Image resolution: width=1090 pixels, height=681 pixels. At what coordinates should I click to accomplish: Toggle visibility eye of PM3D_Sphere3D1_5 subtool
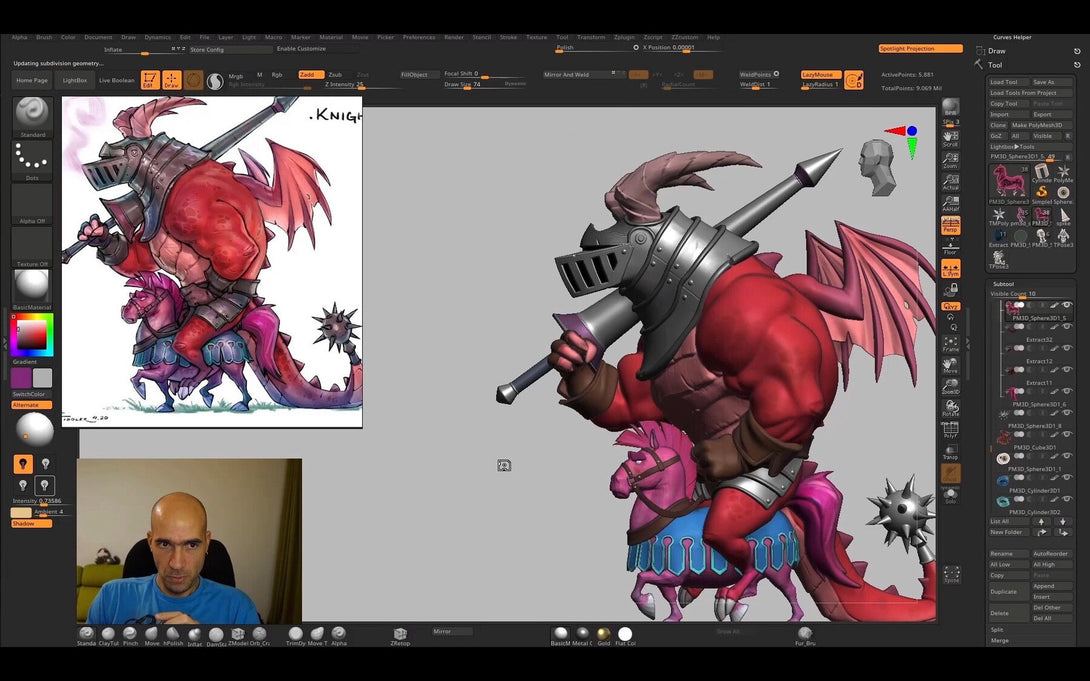1067,305
